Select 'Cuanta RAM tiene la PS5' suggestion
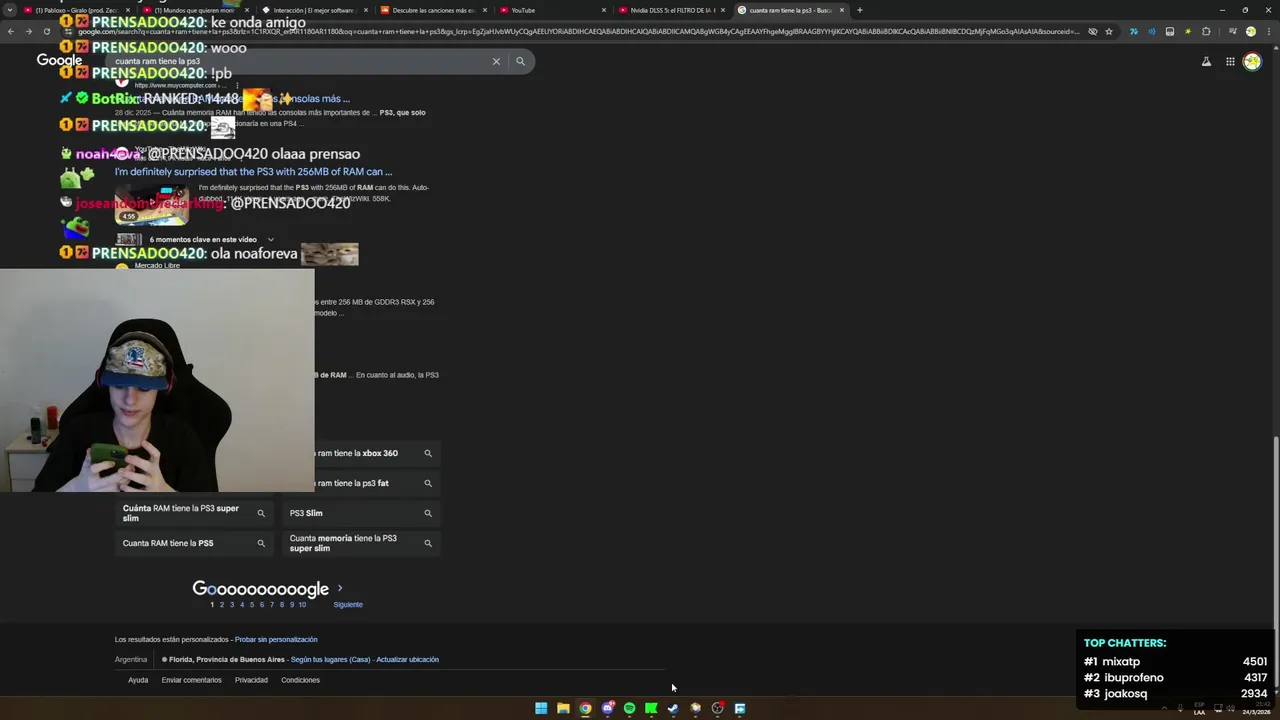The image size is (1280, 720). coord(193,543)
